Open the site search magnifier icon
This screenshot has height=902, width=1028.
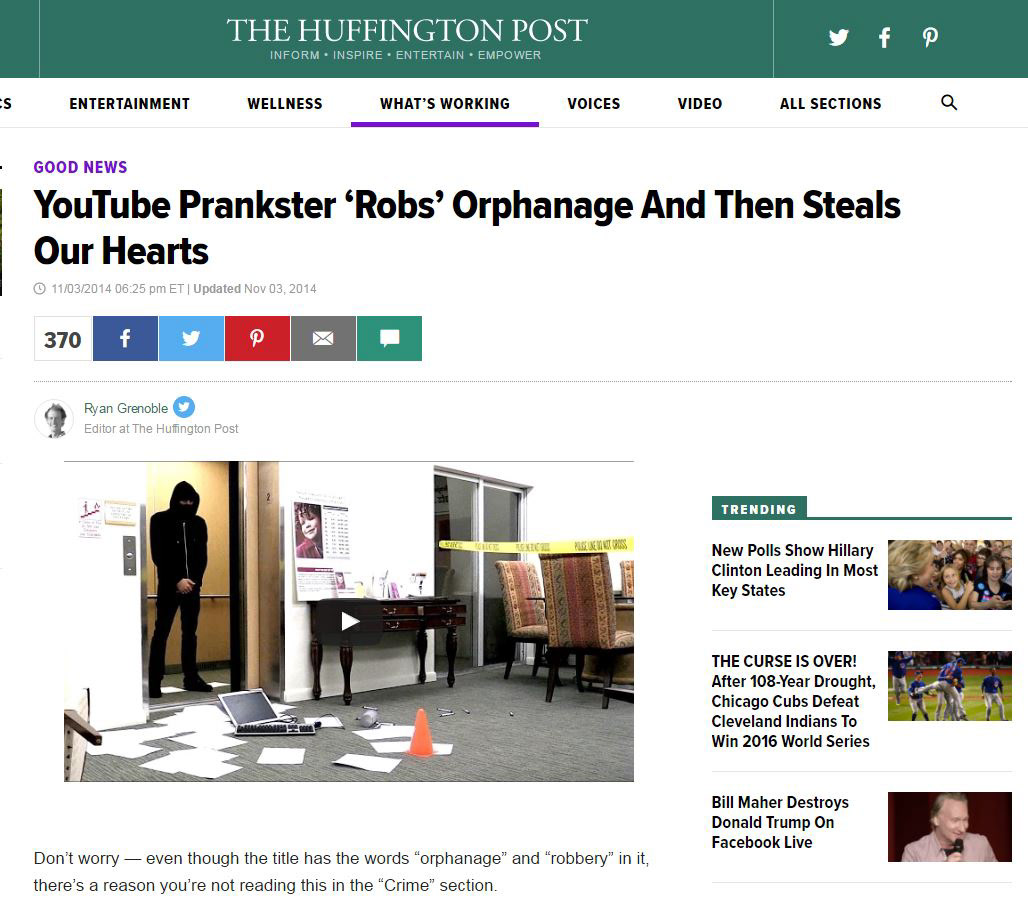[x=949, y=102]
